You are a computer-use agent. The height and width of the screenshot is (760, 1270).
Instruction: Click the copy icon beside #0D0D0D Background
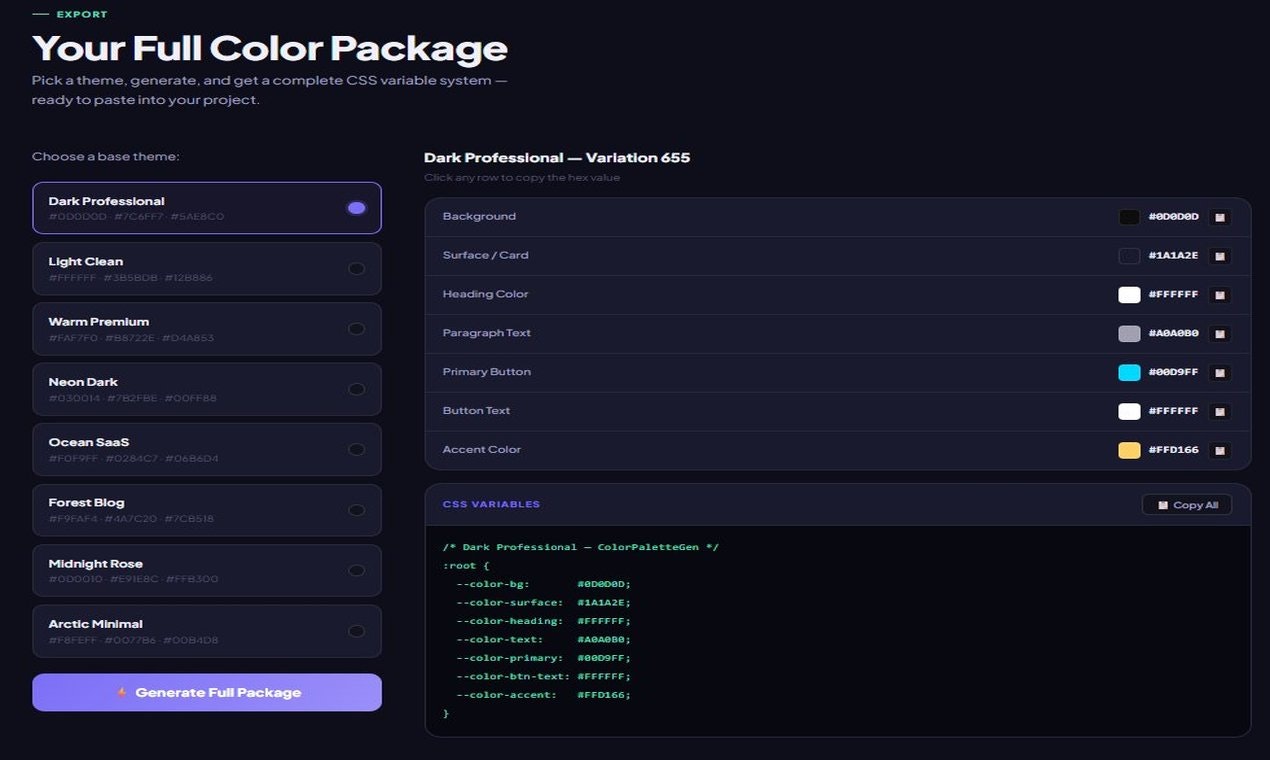[1220, 217]
